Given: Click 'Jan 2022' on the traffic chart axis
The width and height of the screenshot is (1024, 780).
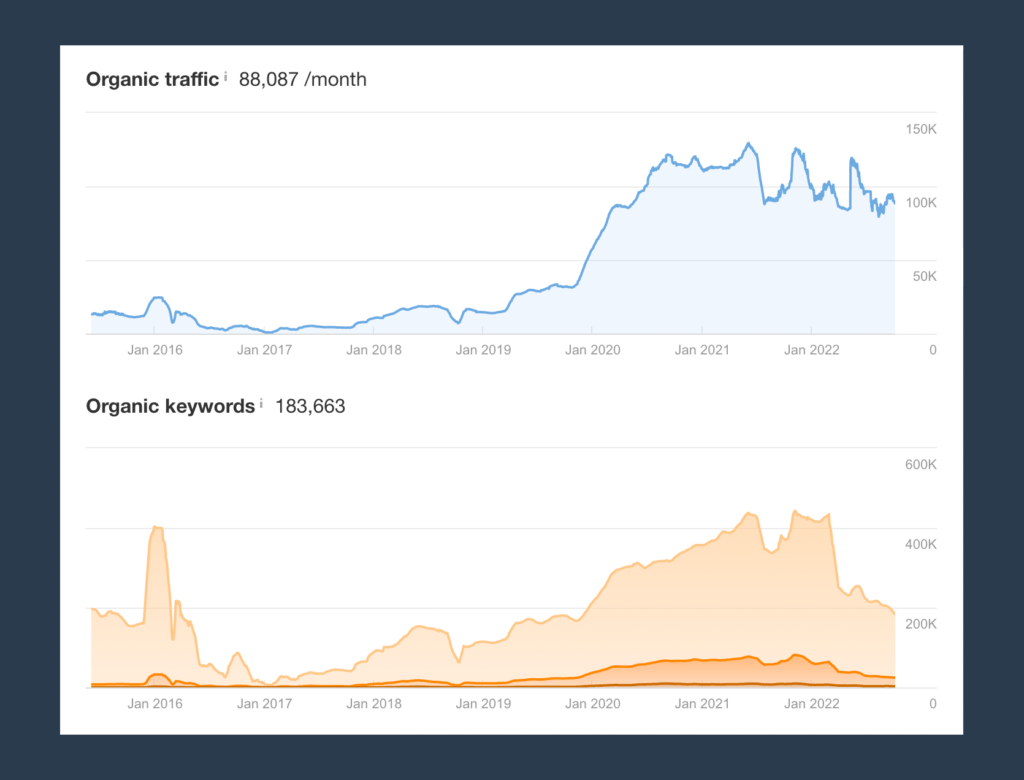Looking at the screenshot, I should [812, 350].
